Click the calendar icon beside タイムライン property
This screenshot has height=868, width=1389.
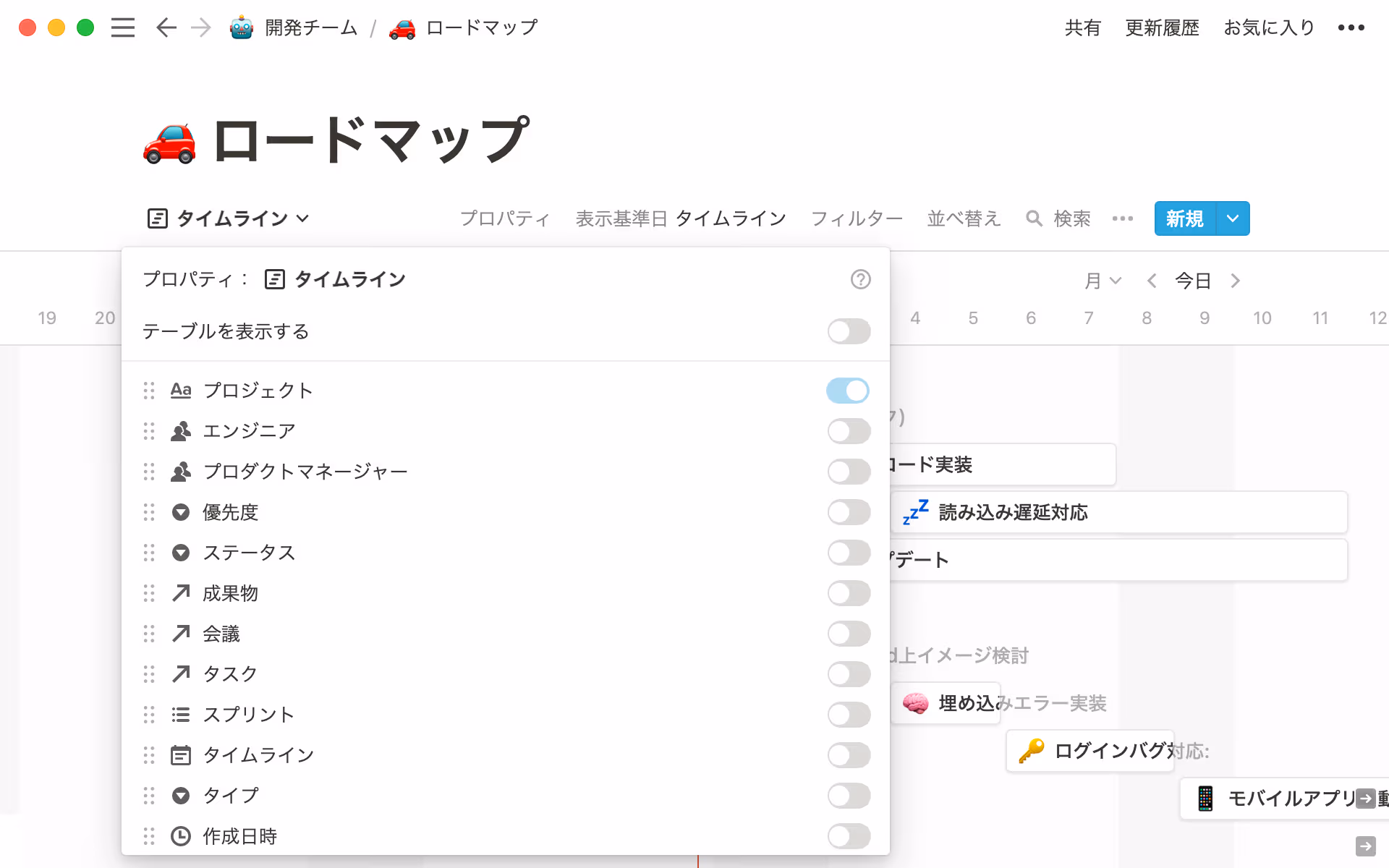pos(181,755)
